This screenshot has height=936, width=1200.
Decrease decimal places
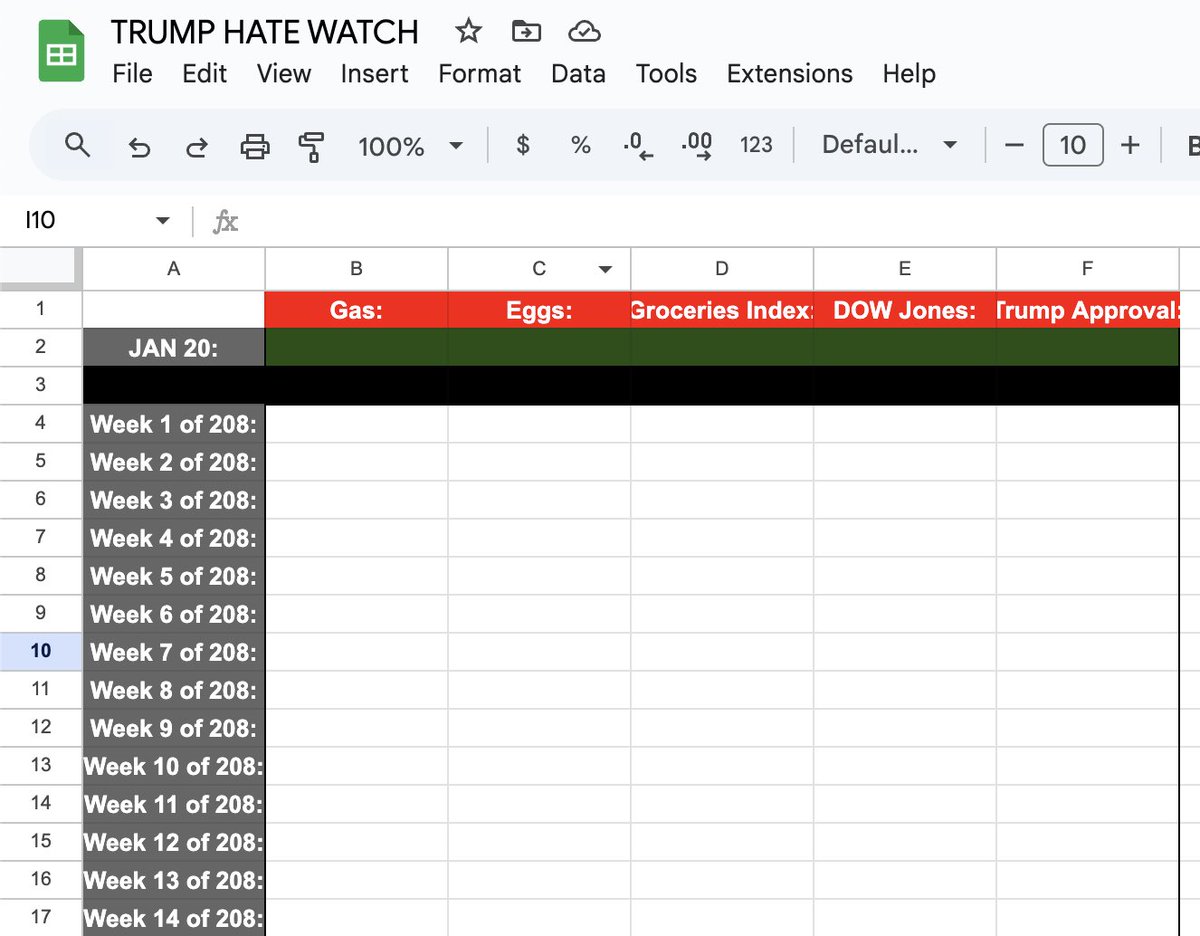(x=638, y=146)
